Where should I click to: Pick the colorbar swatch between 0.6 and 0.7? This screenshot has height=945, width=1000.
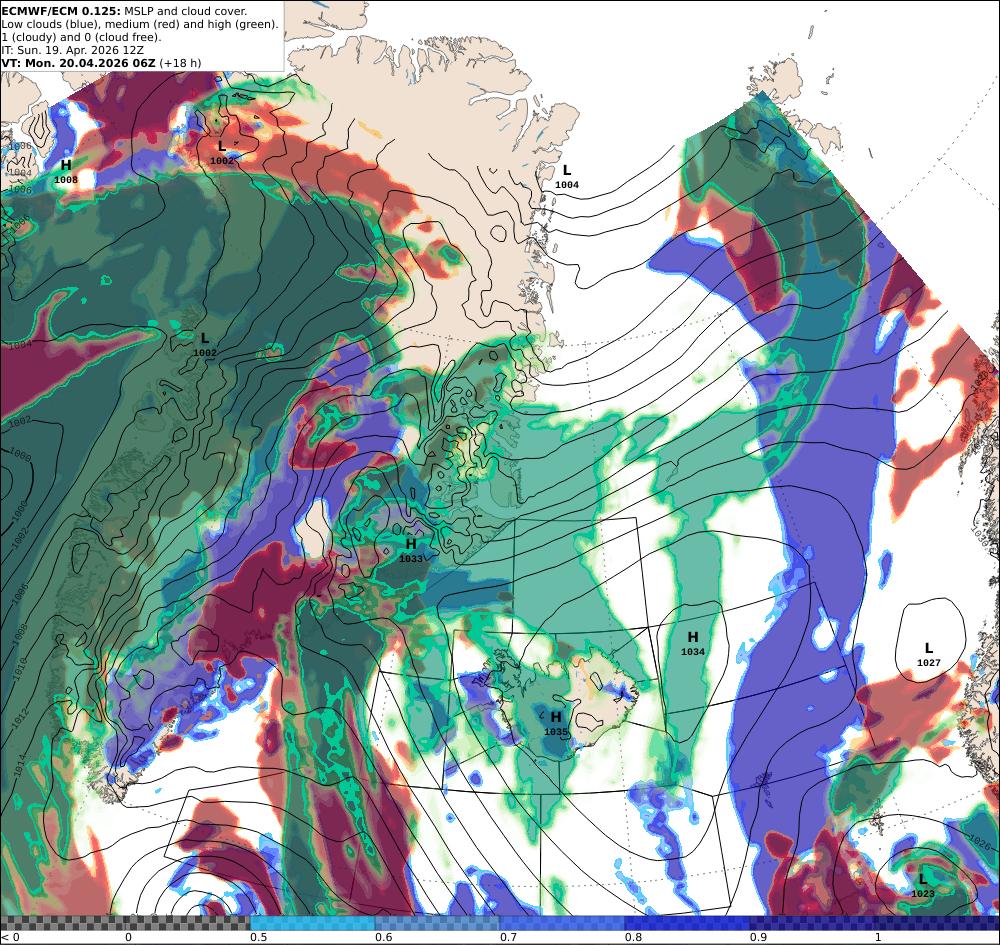click(438, 923)
